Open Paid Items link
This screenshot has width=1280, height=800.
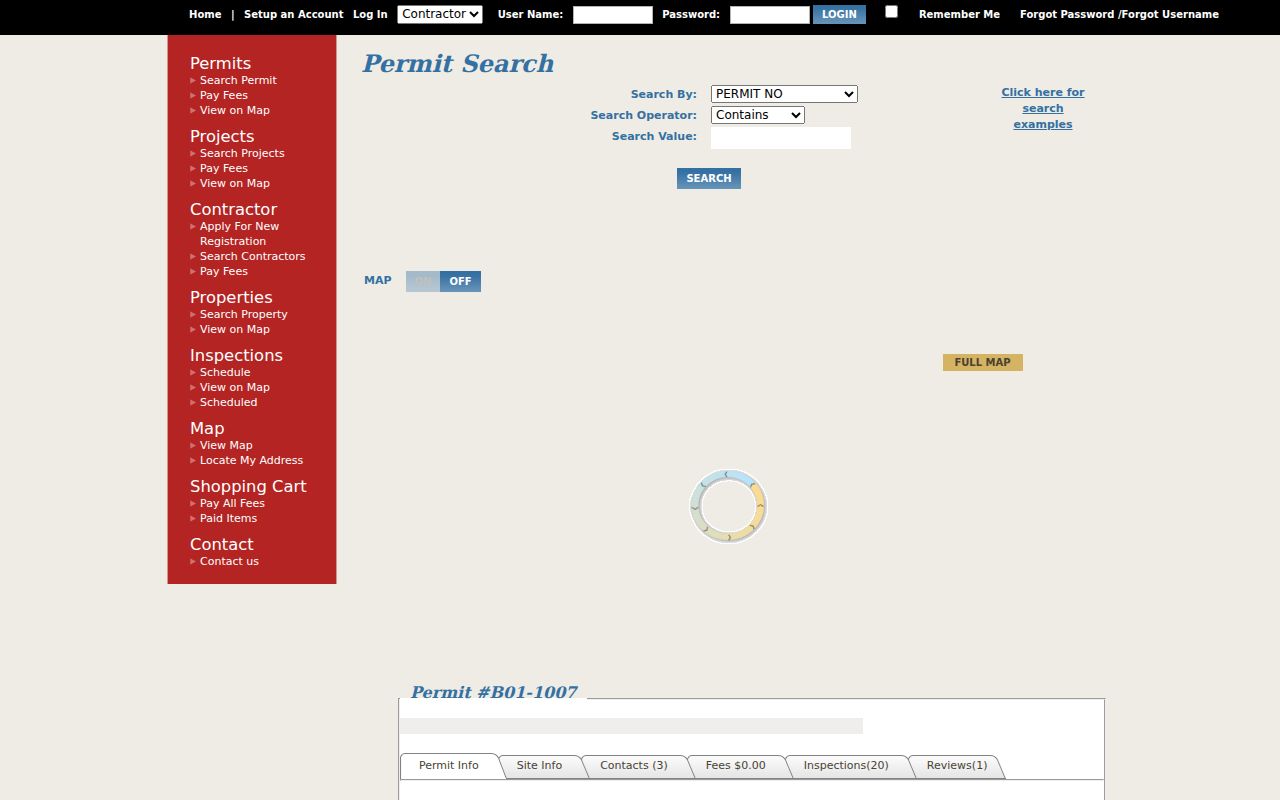pyautogui.click(x=228, y=518)
